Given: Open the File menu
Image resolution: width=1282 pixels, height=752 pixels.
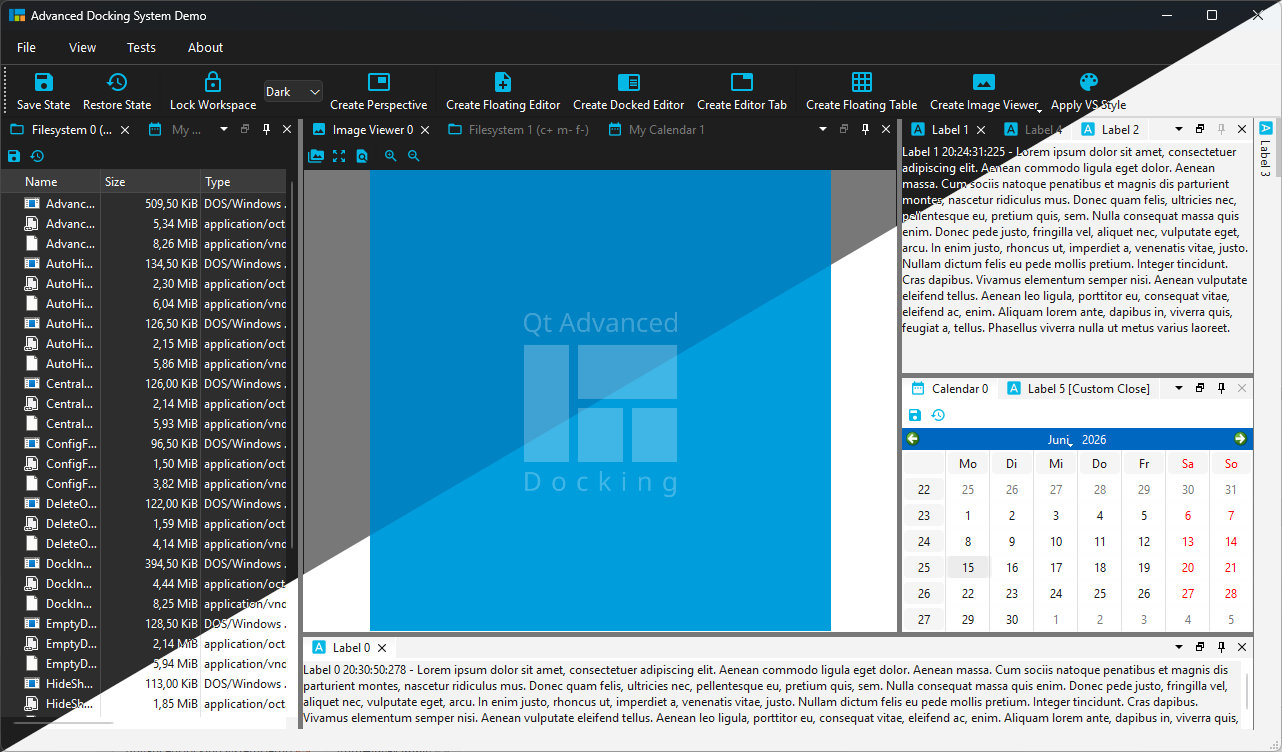Looking at the screenshot, I should (27, 47).
